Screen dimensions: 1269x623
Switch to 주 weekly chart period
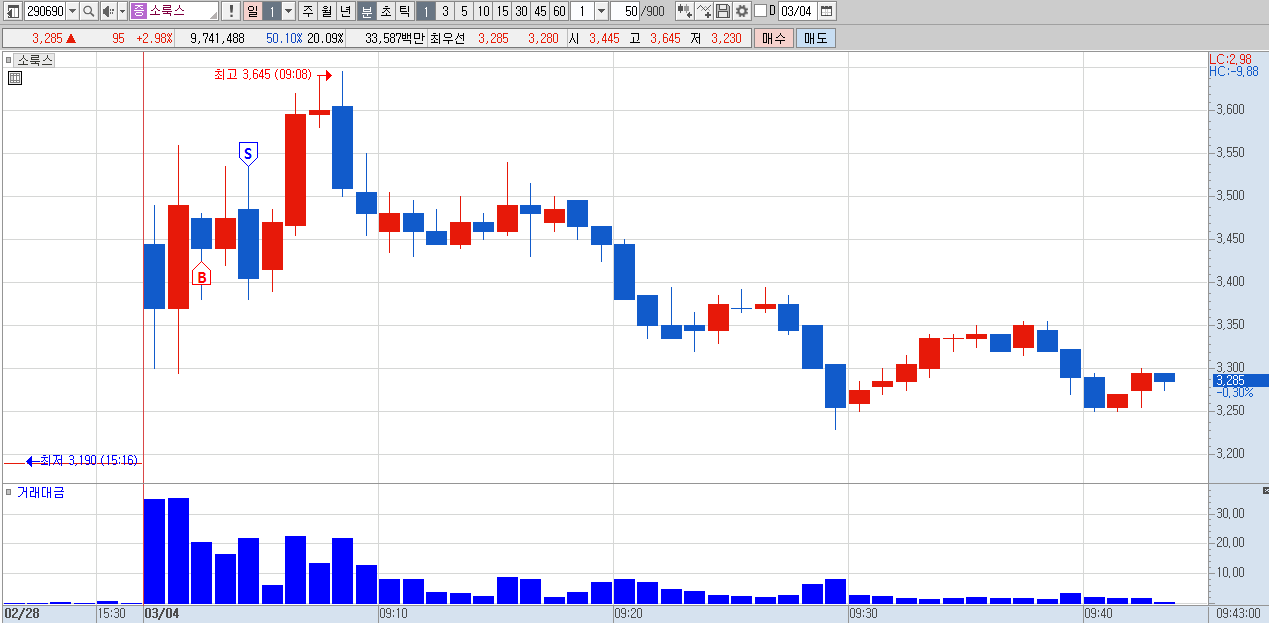[x=307, y=11]
